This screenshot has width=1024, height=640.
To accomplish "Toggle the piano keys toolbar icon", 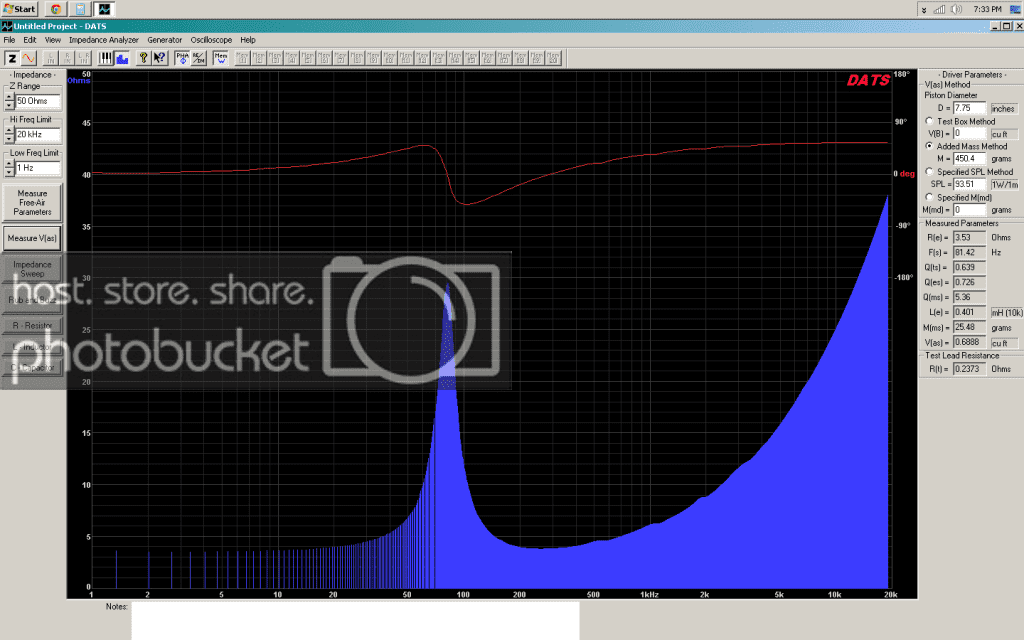I will click(x=106, y=58).
